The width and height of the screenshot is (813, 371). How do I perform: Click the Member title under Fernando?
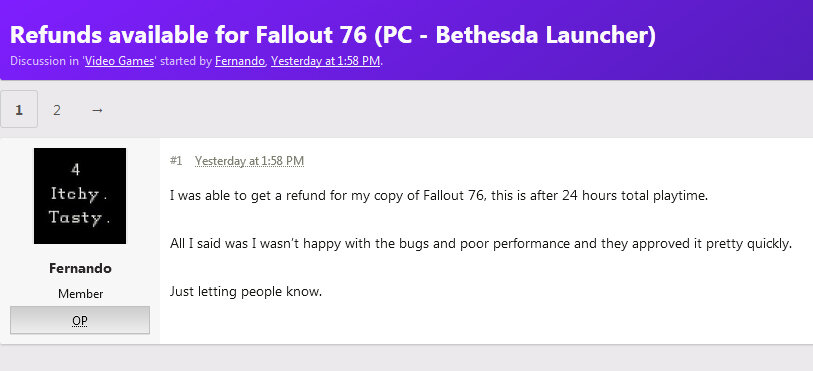point(80,294)
